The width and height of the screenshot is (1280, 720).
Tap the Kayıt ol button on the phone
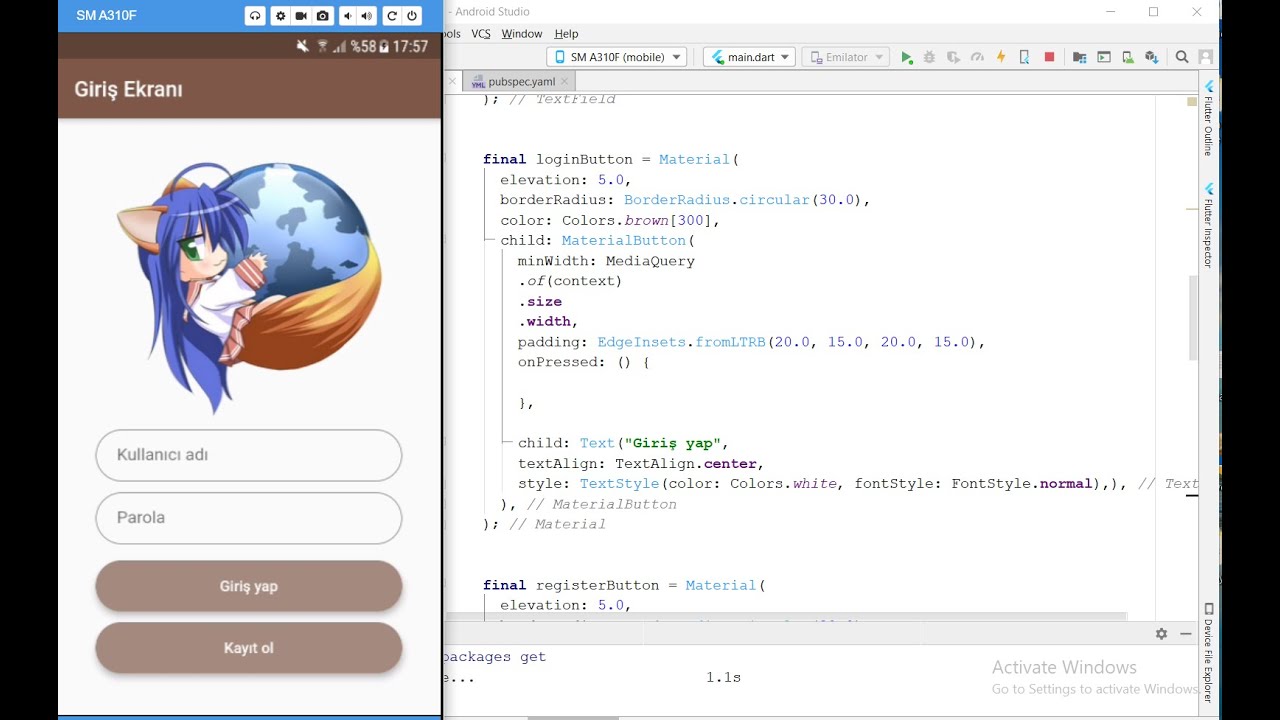pyautogui.click(x=249, y=648)
